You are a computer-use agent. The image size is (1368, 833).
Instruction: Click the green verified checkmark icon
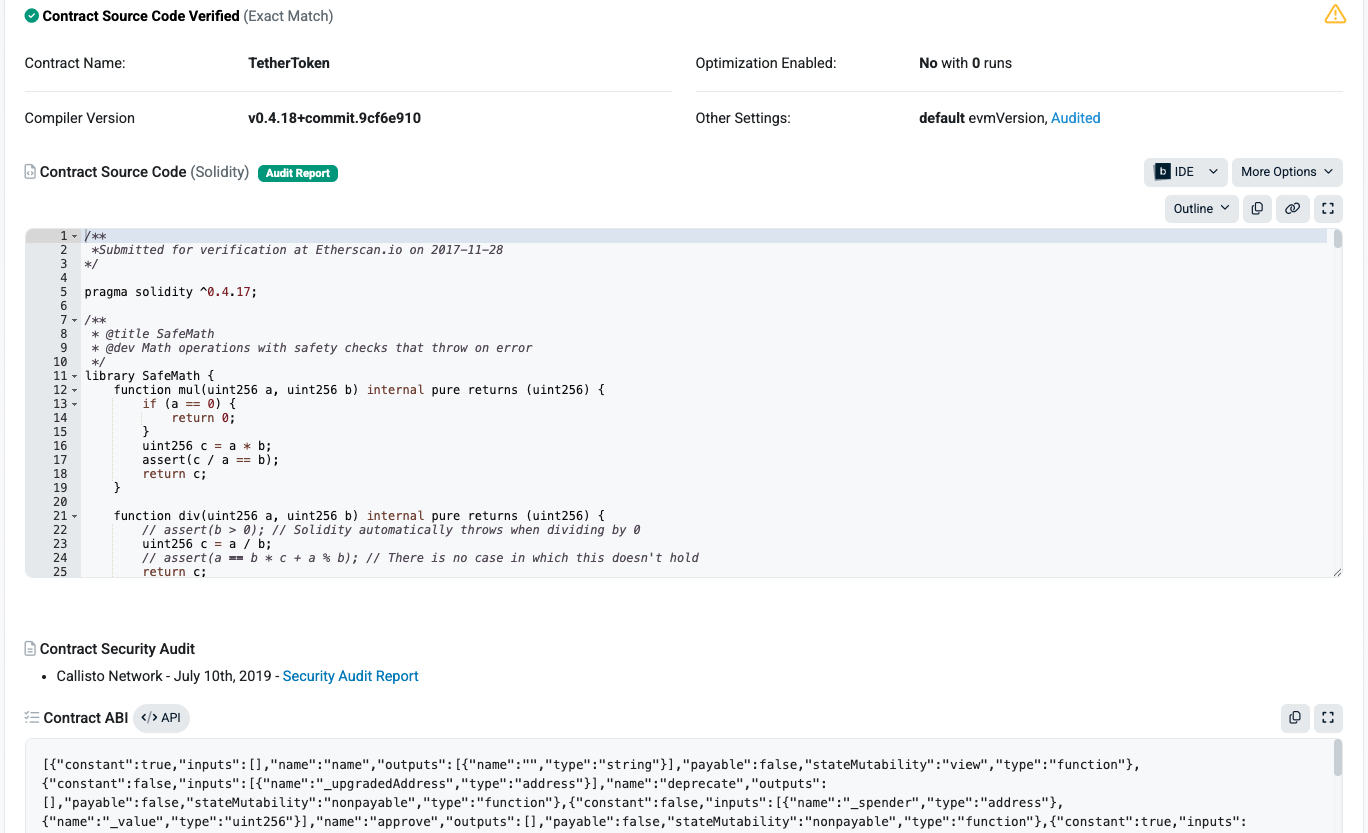coord(32,16)
